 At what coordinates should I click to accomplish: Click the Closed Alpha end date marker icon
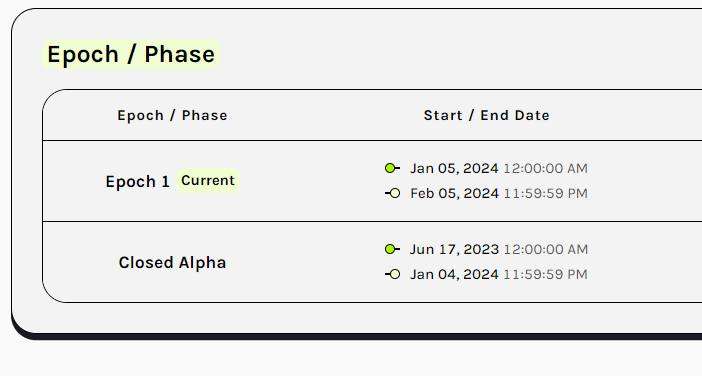[x=393, y=274]
